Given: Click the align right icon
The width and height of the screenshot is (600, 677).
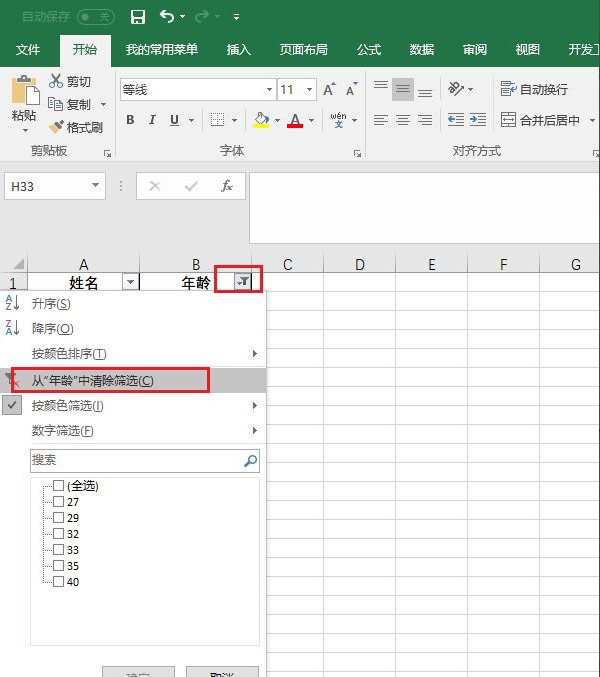Looking at the screenshot, I should [x=425, y=120].
